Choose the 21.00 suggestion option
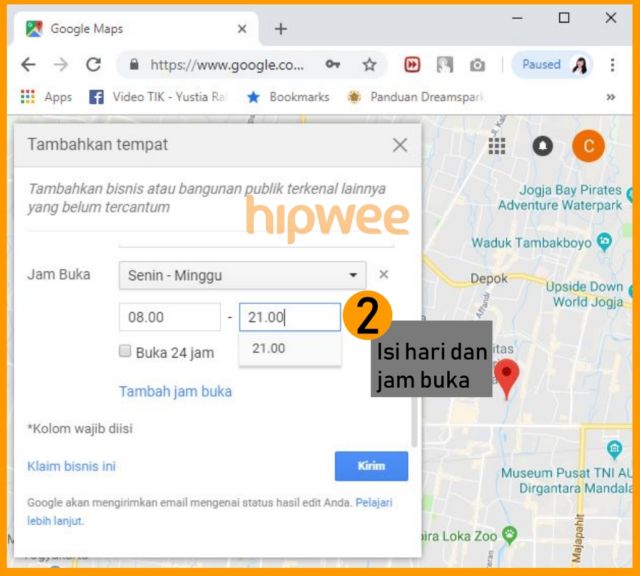 [290, 349]
